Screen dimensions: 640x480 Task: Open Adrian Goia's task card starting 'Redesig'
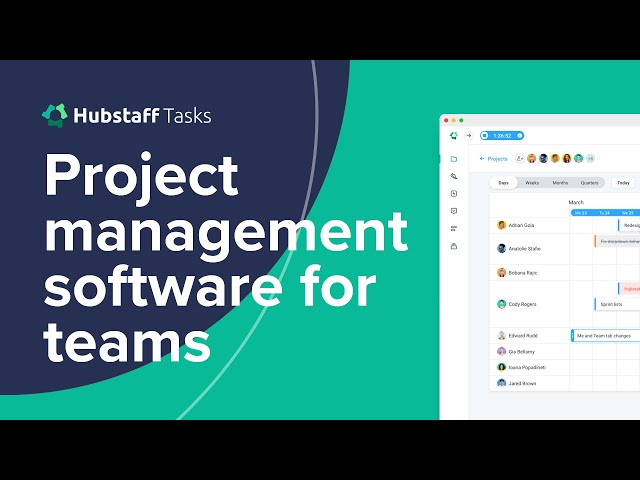(x=629, y=225)
